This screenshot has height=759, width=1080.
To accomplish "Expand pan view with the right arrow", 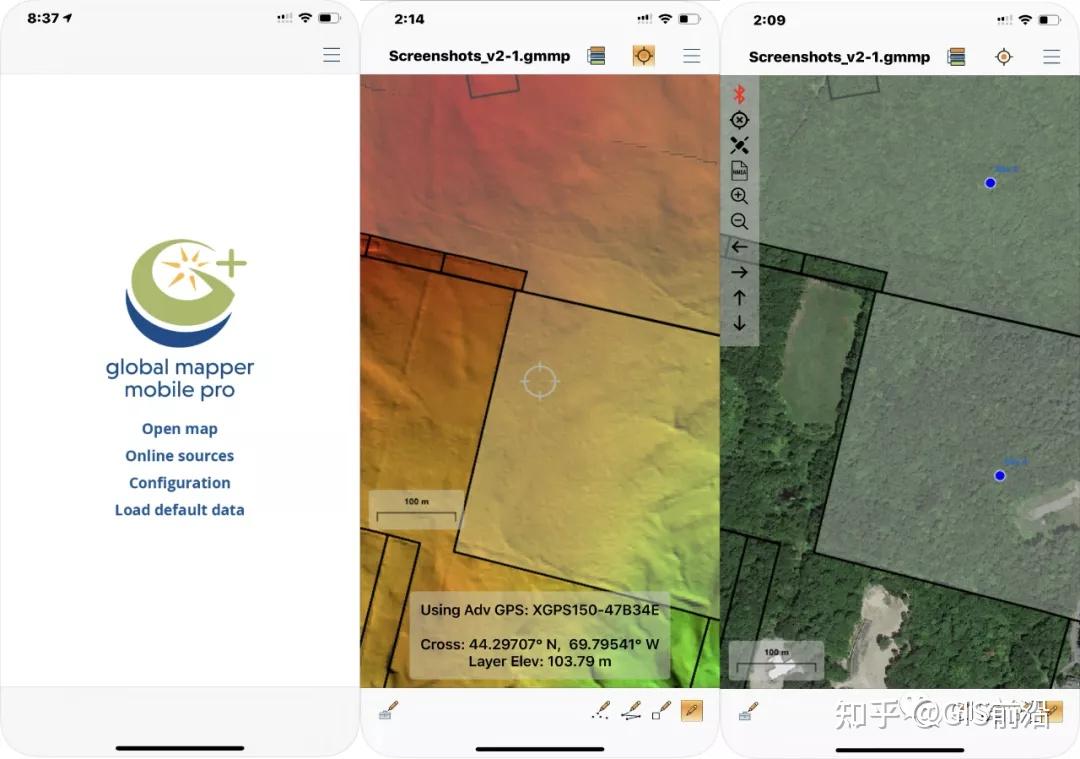I will pyautogui.click(x=739, y=272).
